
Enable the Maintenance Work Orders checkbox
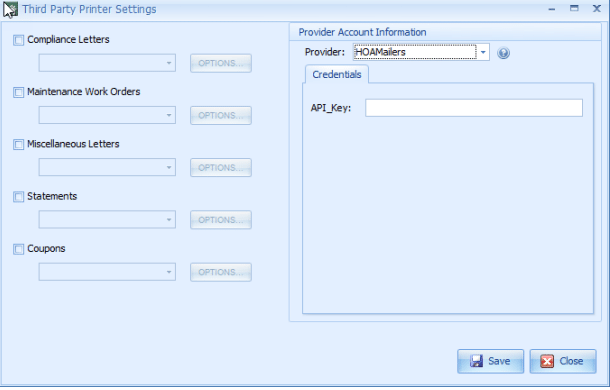tap(18, 92)
